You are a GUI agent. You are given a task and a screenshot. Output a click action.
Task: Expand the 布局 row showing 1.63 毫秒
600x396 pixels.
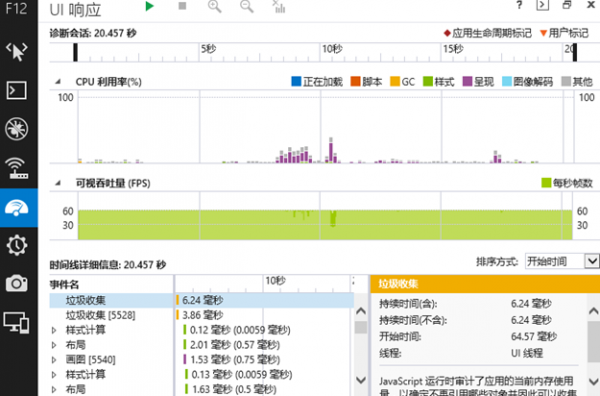(54, 389)
